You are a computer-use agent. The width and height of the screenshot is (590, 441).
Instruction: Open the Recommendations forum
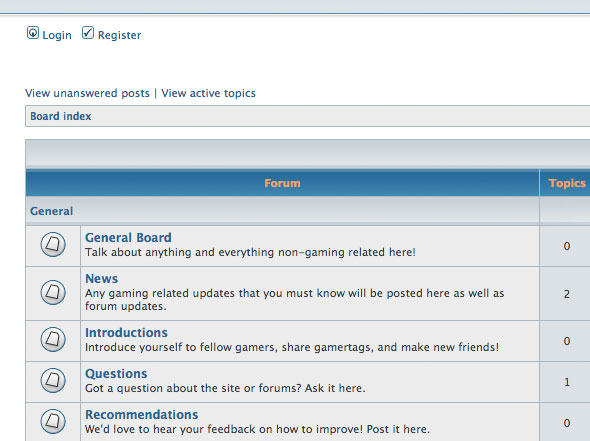pyautogui.click(x=141, y=415)
